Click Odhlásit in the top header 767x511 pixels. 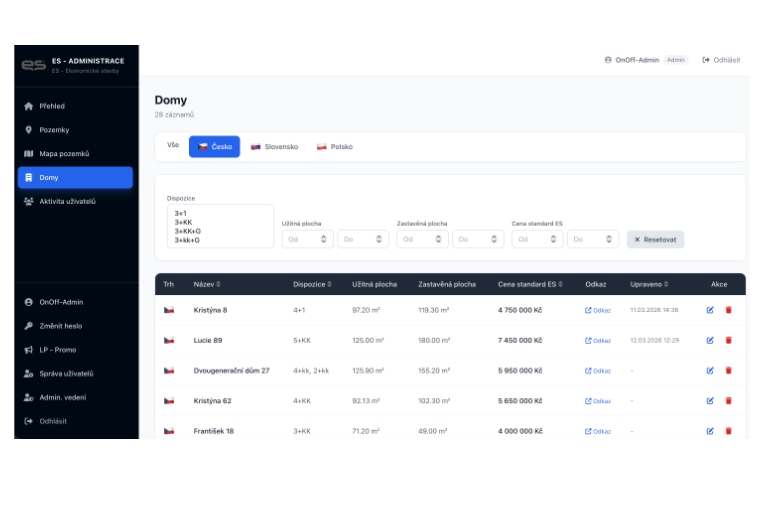(721, 60)
